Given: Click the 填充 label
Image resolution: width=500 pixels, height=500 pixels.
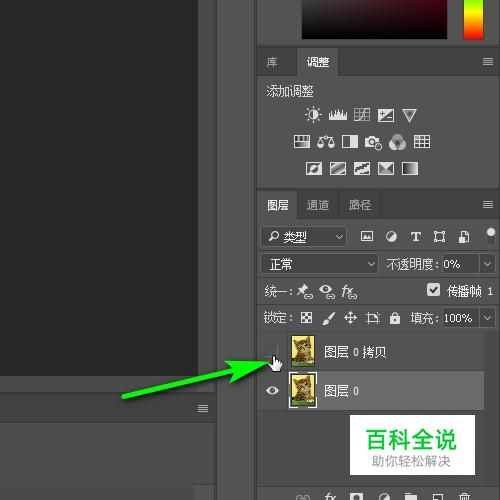Looking at the screenshot, I should click(x=424, y=318).
